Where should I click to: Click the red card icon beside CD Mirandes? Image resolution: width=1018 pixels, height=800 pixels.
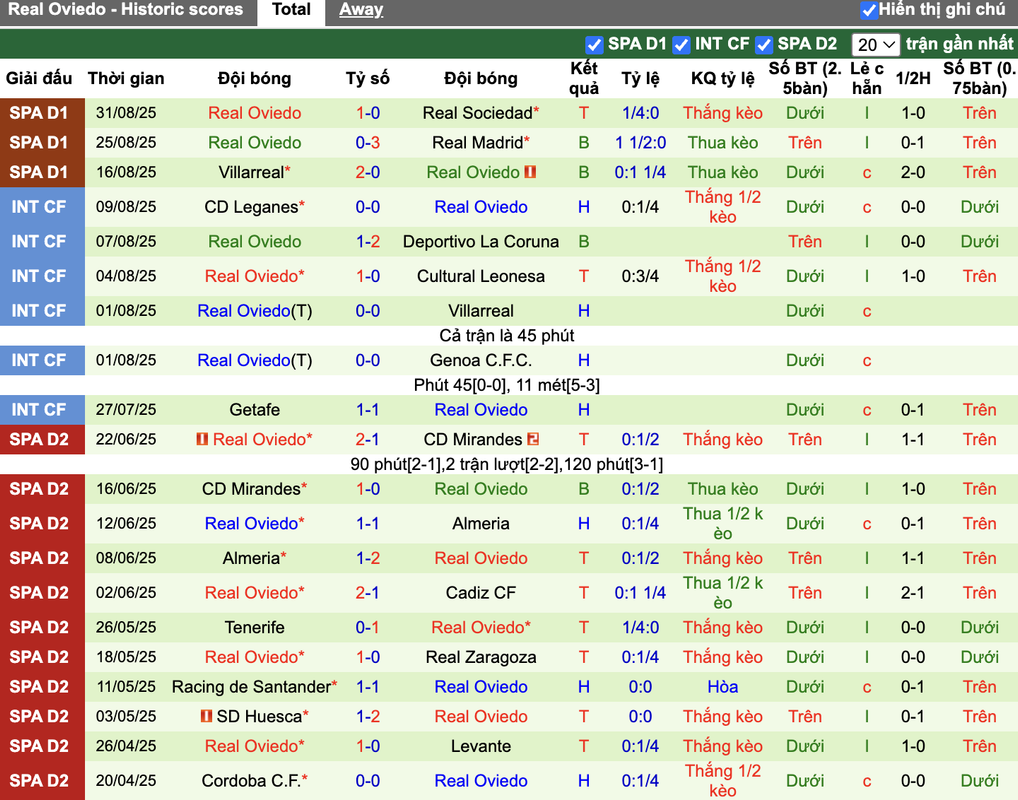[x=534, y=440]
